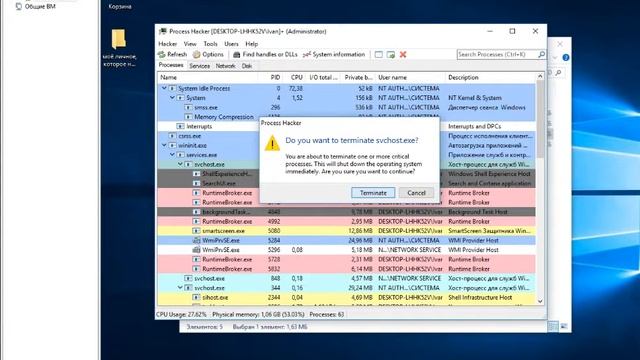Sort by I/O total column header
640x360 pixels.
[x=322, y=77]
